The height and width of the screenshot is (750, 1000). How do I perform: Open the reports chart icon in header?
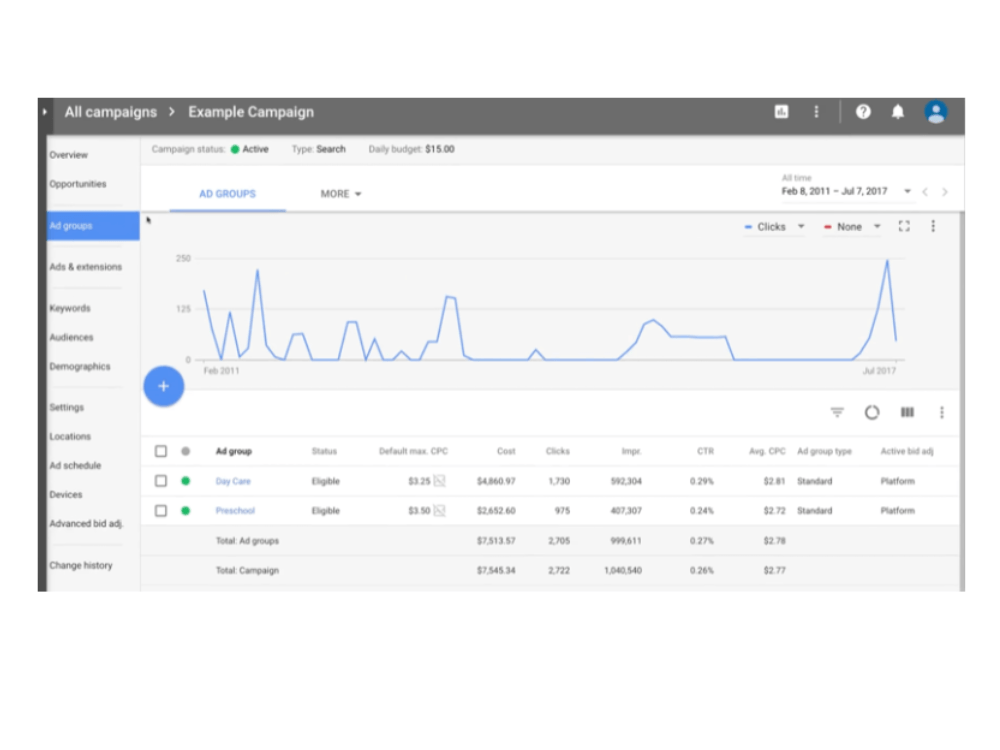[781, 112]
